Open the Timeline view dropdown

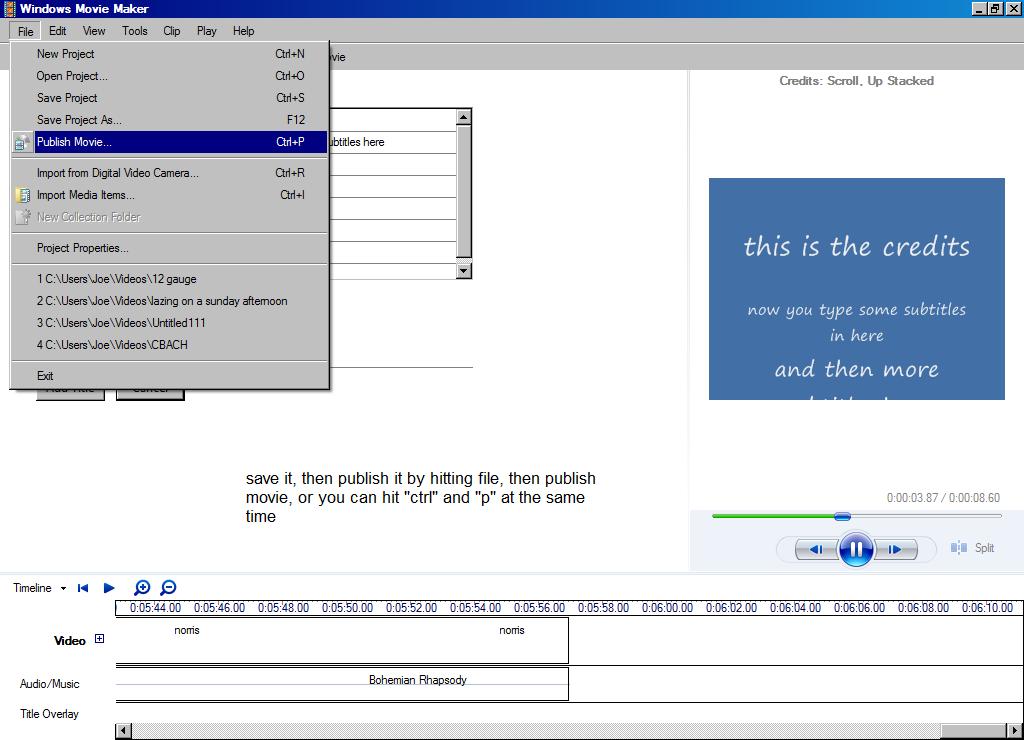pyautogui.click(x=62, y=588)
